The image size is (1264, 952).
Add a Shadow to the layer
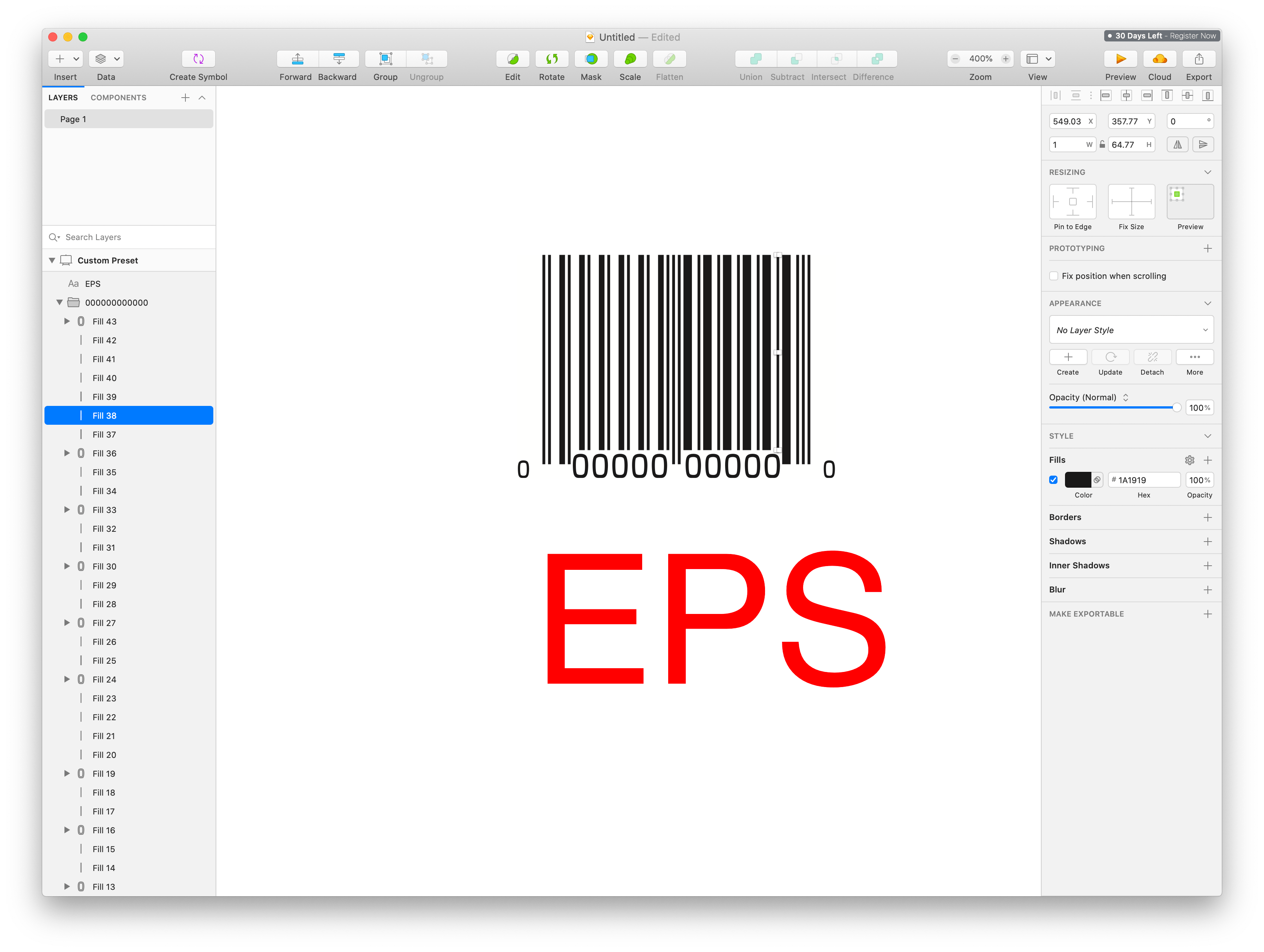[x=1207, y=542]
